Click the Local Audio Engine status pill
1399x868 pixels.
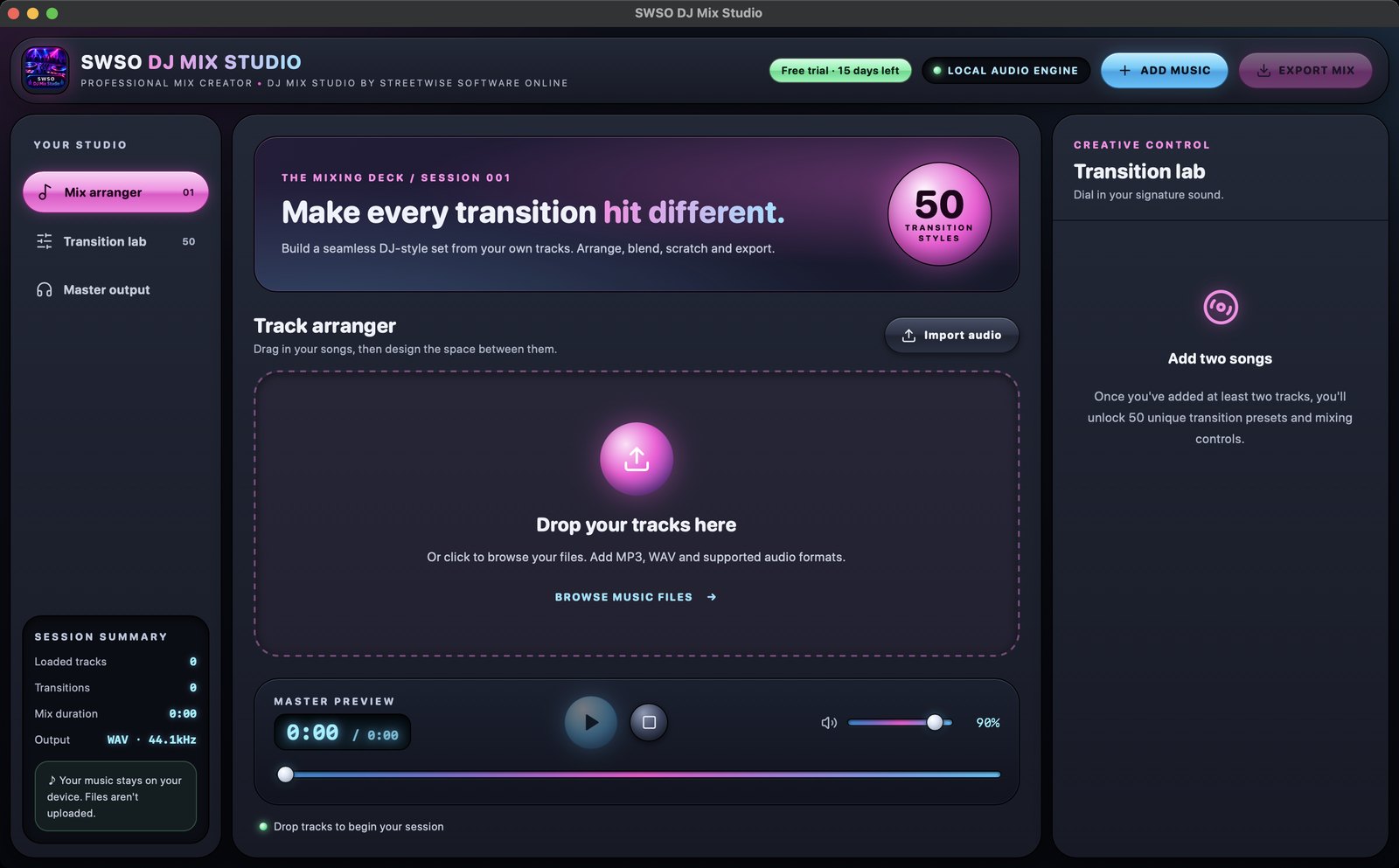[1006, 71]
